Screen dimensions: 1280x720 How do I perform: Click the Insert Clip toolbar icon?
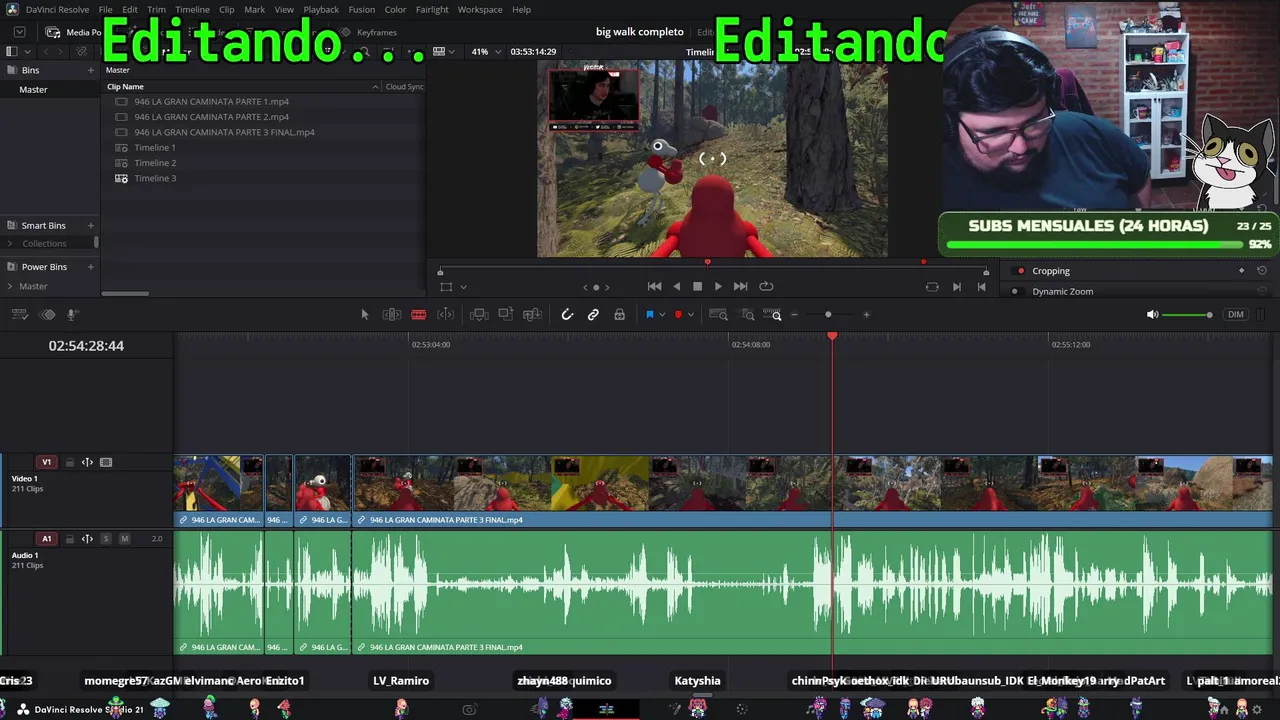pos(479,315)
